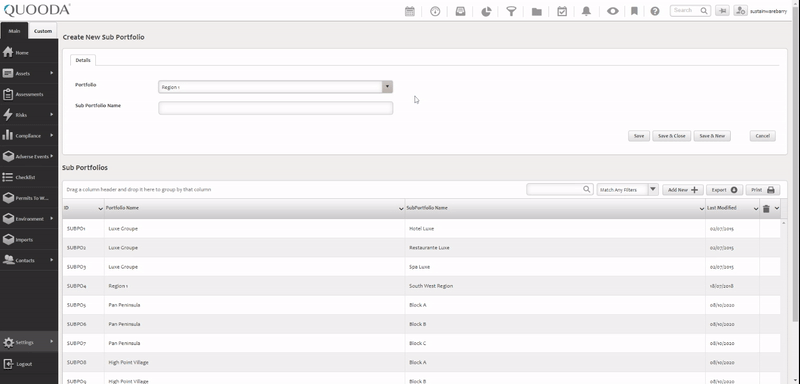800x384 pixels.
Task: Click the Save & Close button
Action: coord(671,136)
